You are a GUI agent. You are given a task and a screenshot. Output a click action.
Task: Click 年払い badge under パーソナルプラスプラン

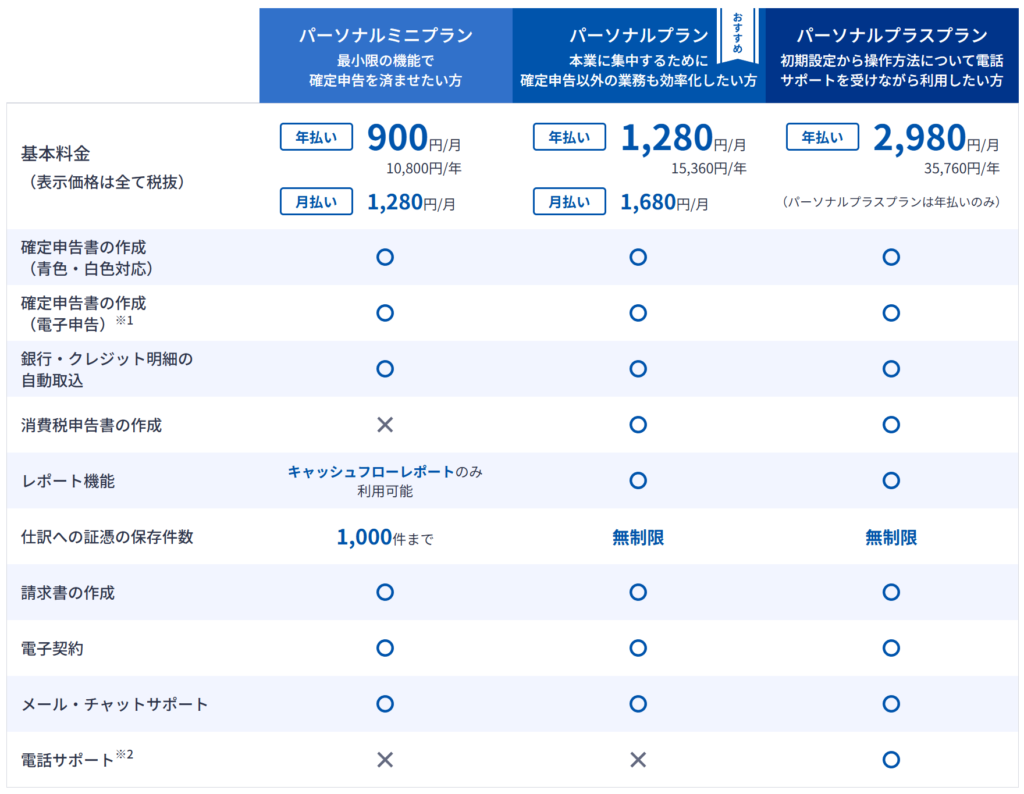tap(822, 138)
